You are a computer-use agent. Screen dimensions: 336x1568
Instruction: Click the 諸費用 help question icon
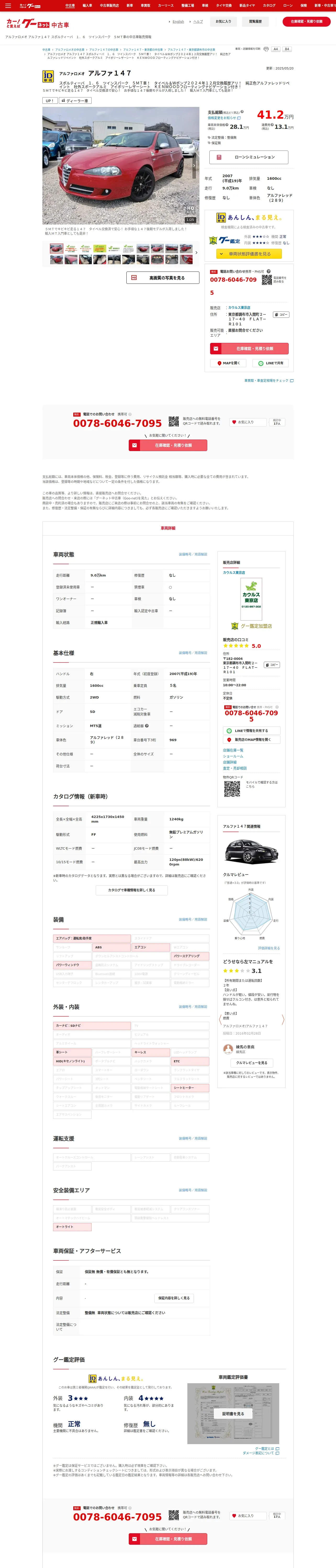coord(272,124)
